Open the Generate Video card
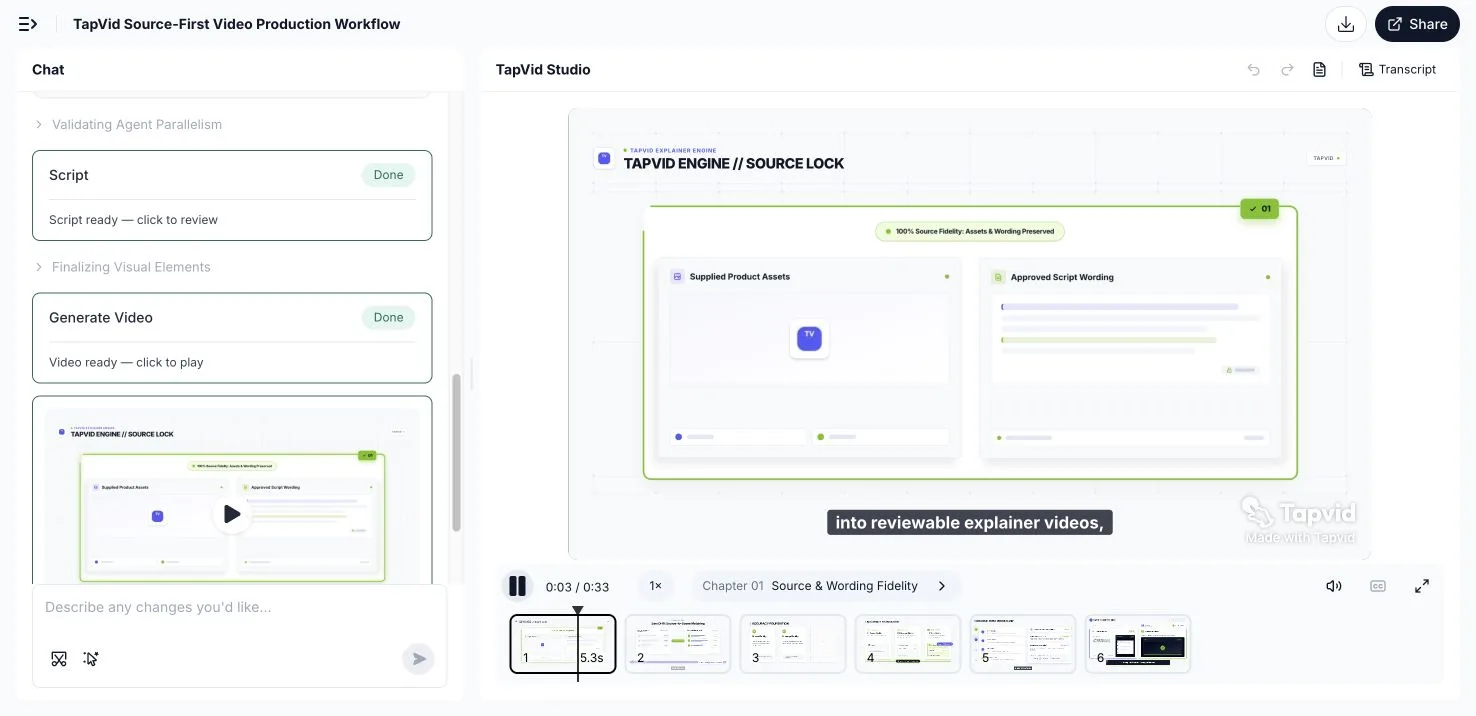 point(232,338)
